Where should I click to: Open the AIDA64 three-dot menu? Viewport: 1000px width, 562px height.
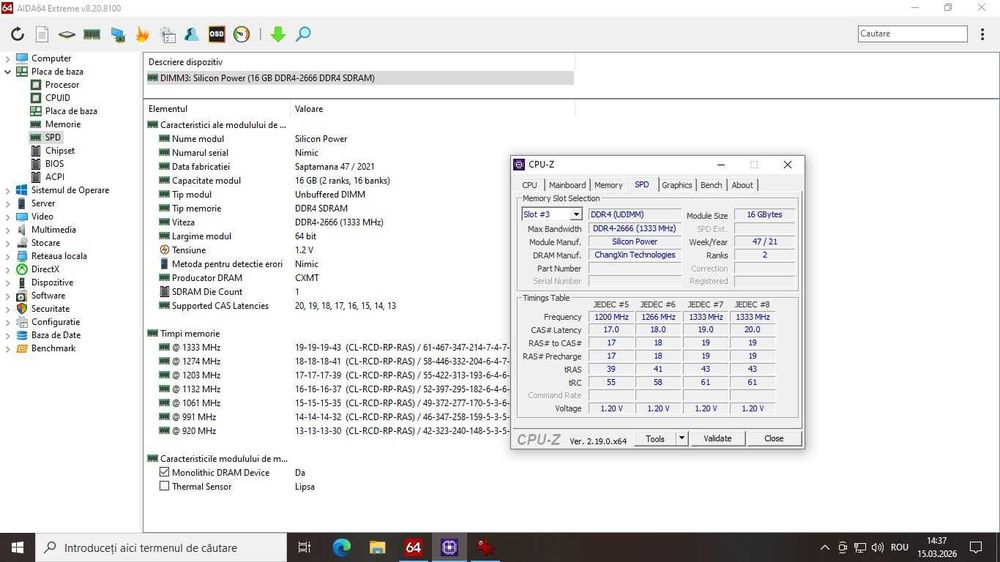[982, 34]
